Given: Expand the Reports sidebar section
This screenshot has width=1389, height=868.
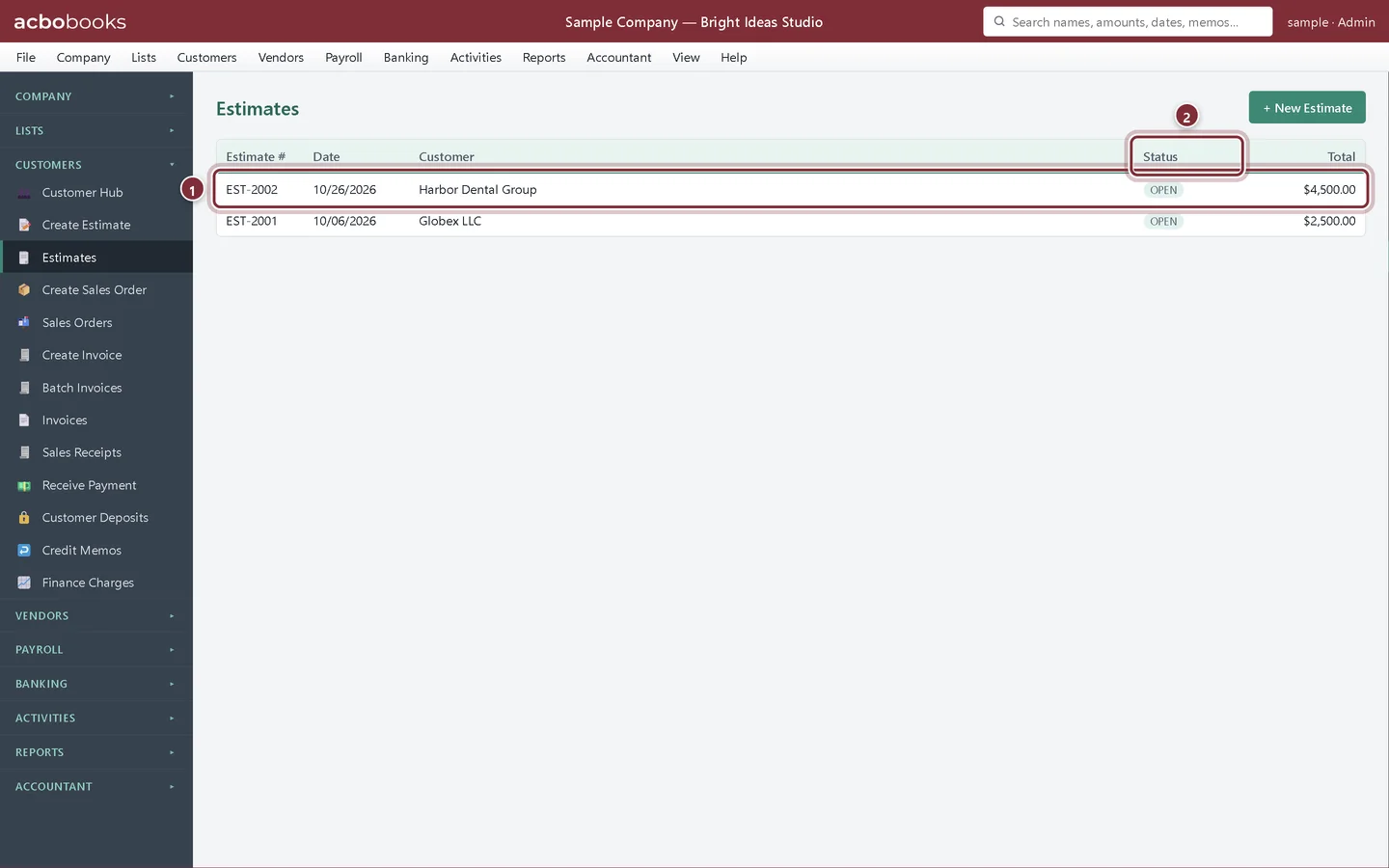Looking at the screenshot, I should (x=96, y=752).
